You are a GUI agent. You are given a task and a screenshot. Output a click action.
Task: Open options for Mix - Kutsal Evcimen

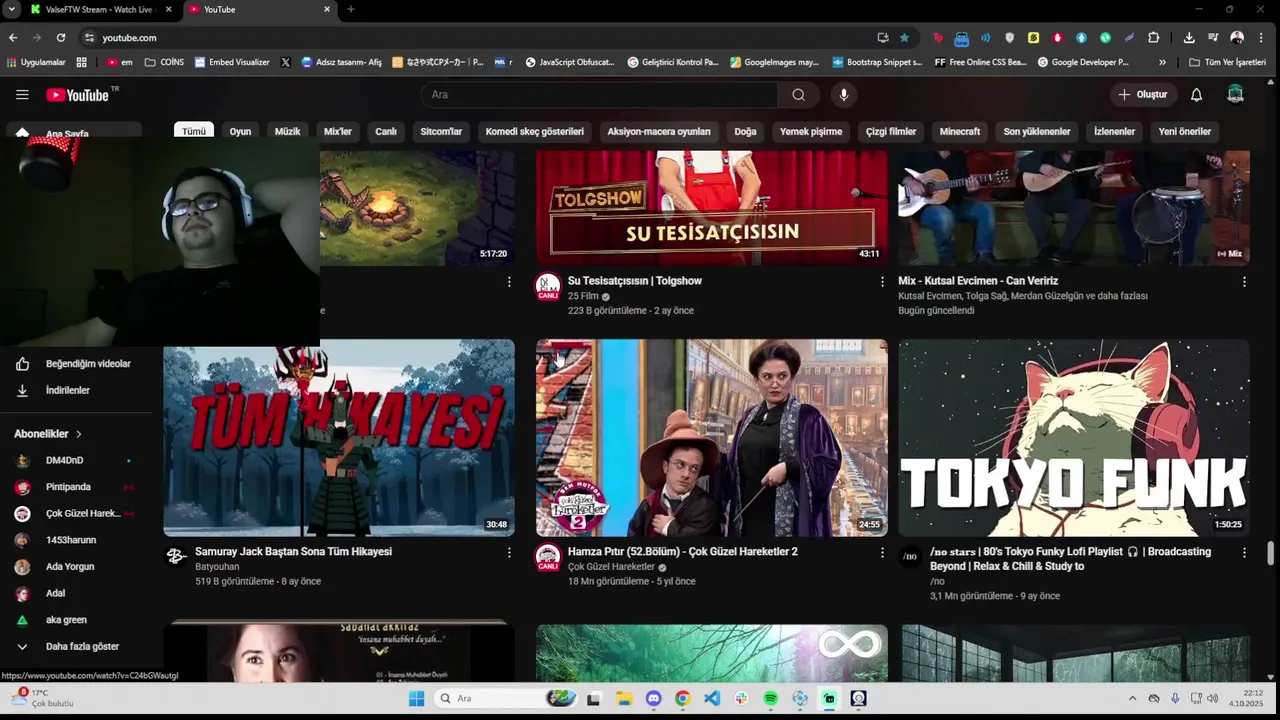pyautogui.click(x=1244, y=282)
